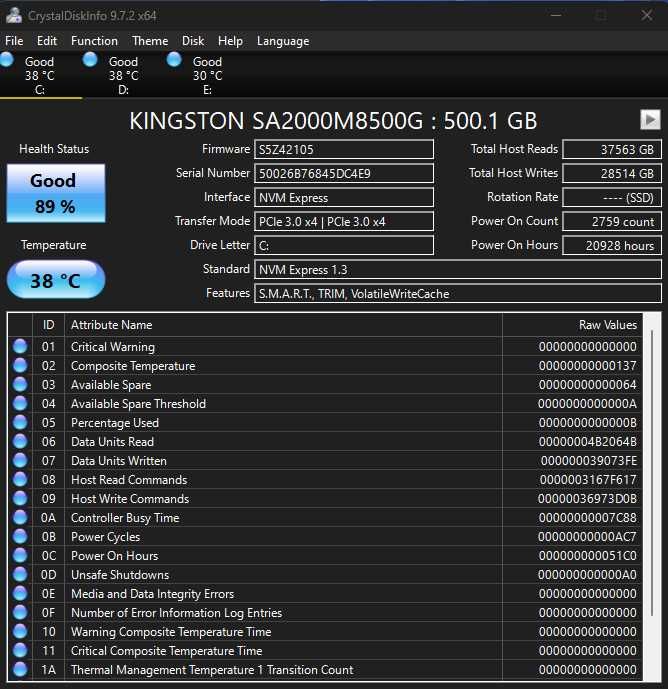
Task: Switch to the D: drive tab
Action: point(123,75)
